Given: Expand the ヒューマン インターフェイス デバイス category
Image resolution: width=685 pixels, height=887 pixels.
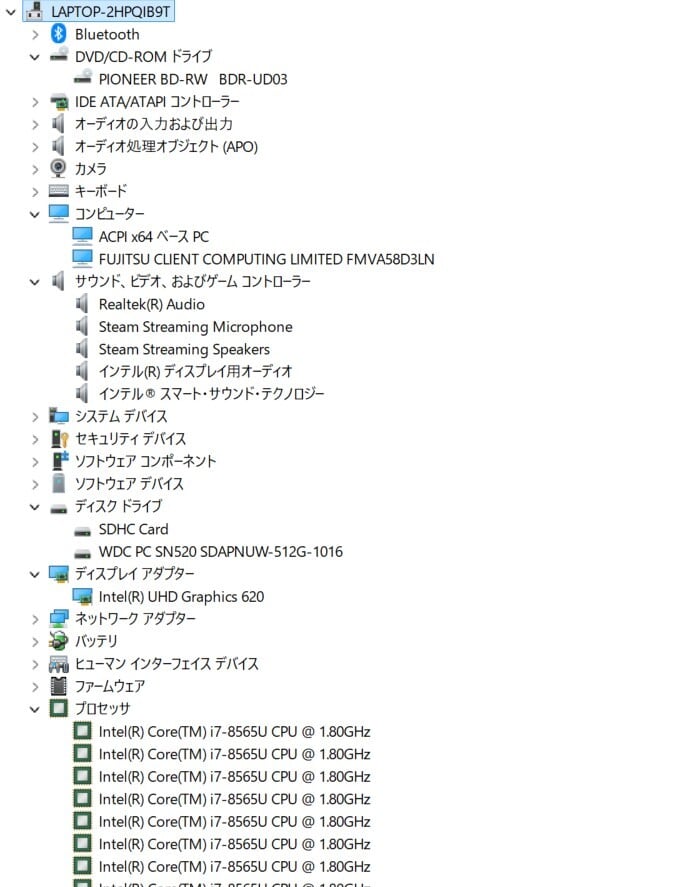Looking at the screenshot, I should pyautogui.click(x=35, y=664).
